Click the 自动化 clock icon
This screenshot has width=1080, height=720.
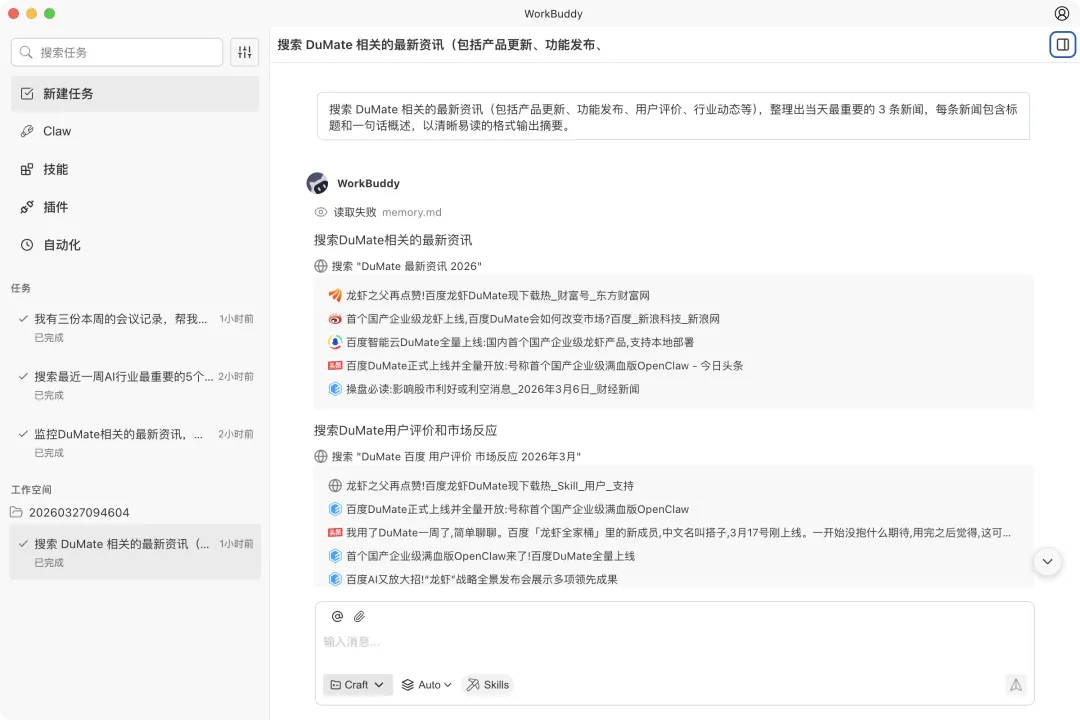pyautogui.click(x=27, y=245)
